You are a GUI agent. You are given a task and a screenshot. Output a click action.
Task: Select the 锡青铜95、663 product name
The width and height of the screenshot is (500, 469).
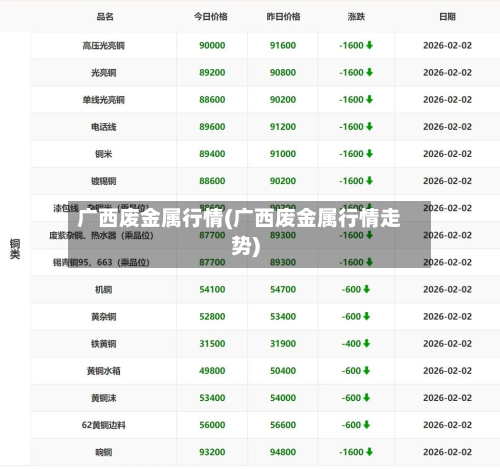pyautogui.click(x=101, y=262)
